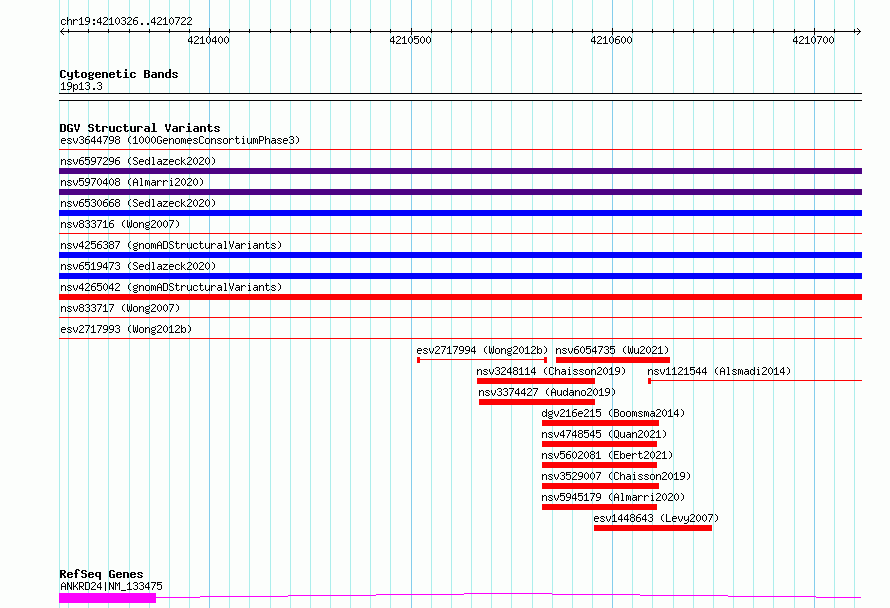Open nsv3529007 (Chaisson2019) label
This screenshot has height=608, width=890.
(616, 476)
